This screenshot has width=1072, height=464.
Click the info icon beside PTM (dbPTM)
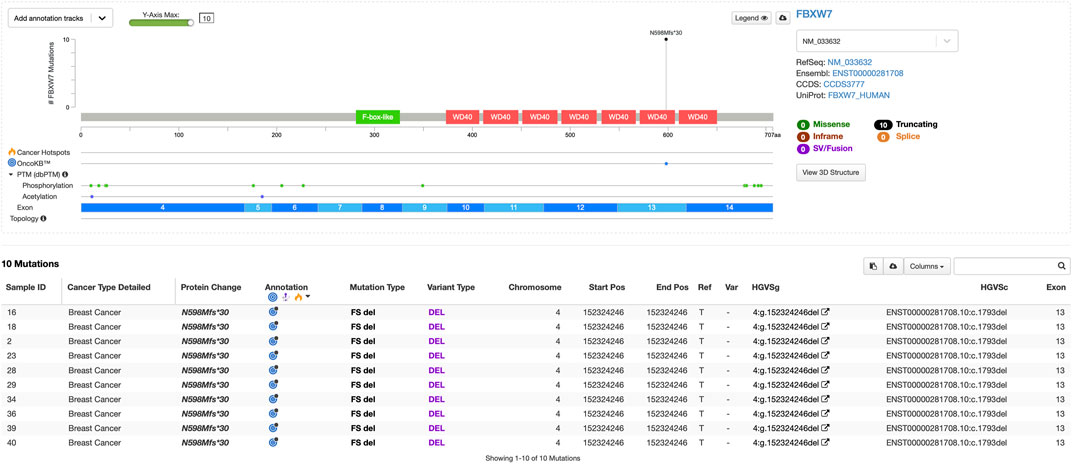[65, 174]
